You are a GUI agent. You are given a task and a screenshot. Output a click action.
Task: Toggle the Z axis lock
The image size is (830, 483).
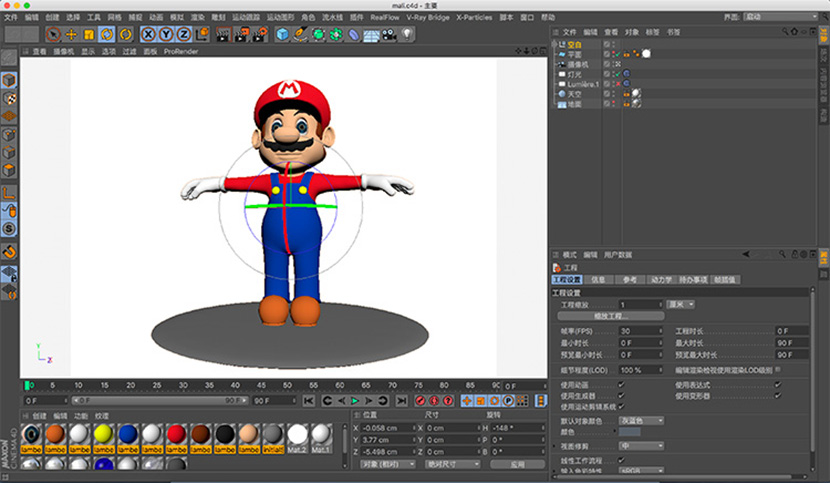(183, 34)
